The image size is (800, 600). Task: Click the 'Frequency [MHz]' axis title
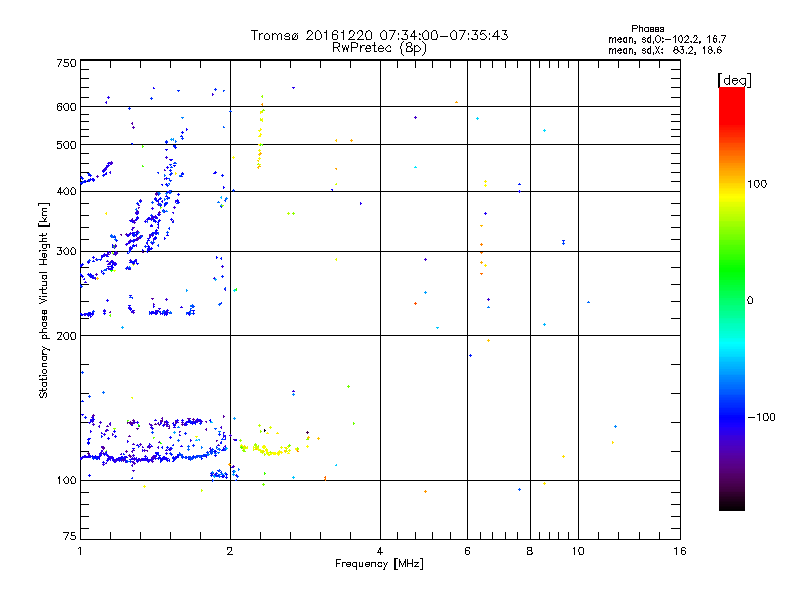click(379, 564)
